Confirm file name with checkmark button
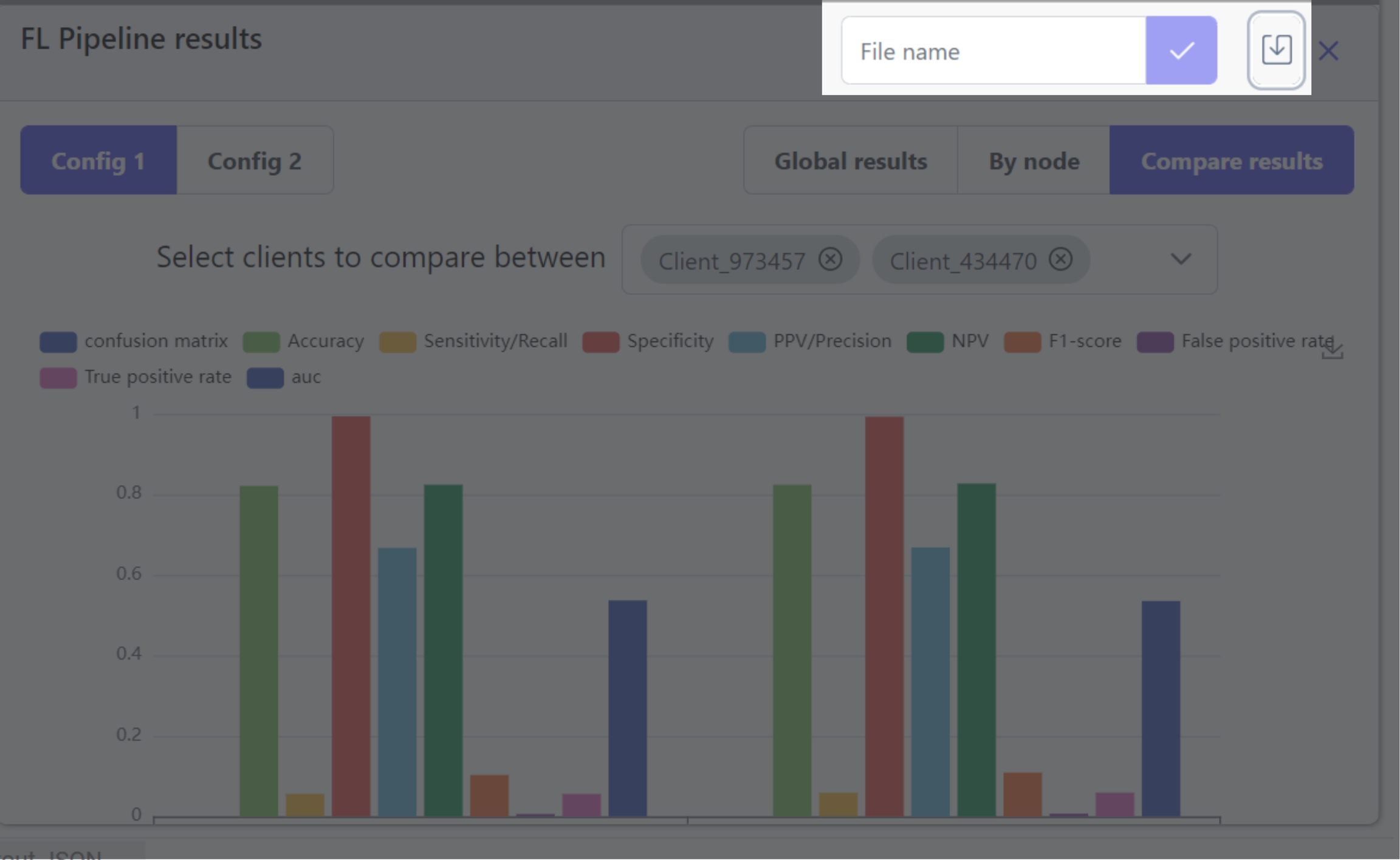Screen dimensions: 1400x860 tap(1181, 50)
